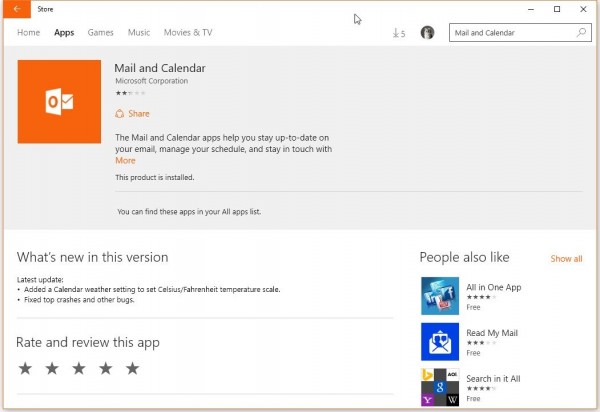Viewport: 600px width, 412px height.
Task: Open the Search in it All title
Action: click(x=493, y=379)
